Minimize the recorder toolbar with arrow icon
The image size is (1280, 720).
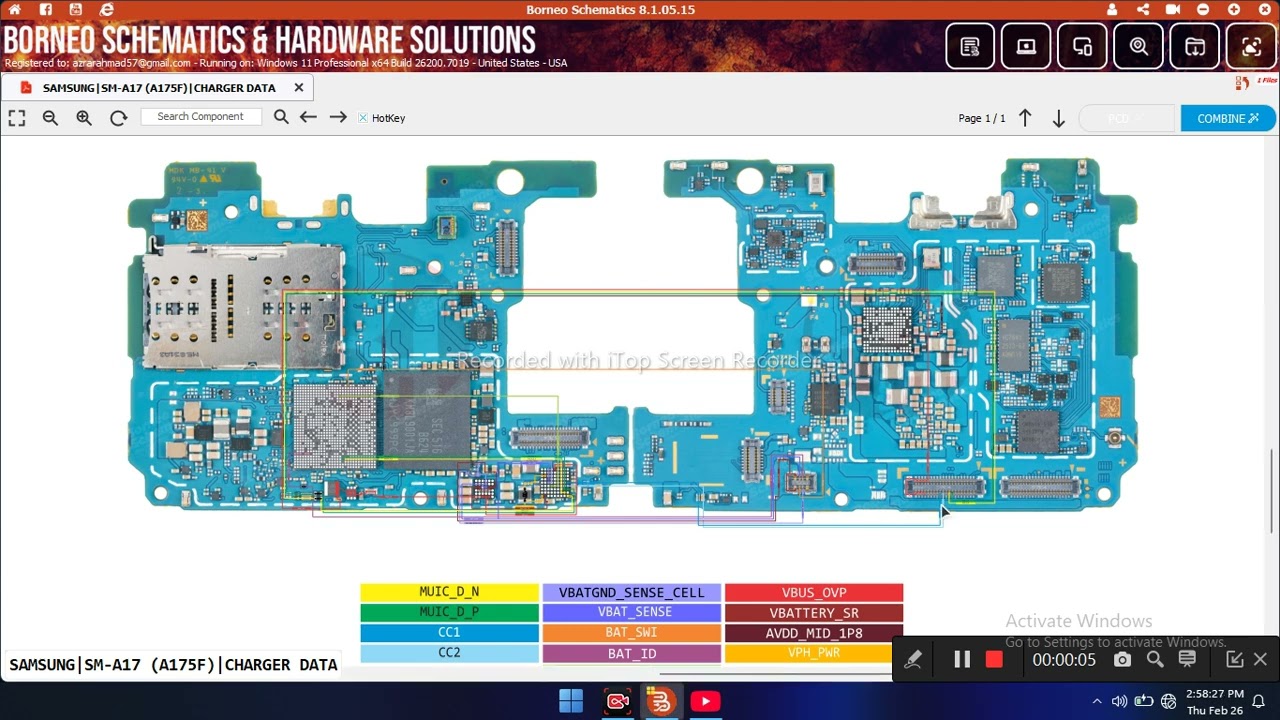point(1234,659)
